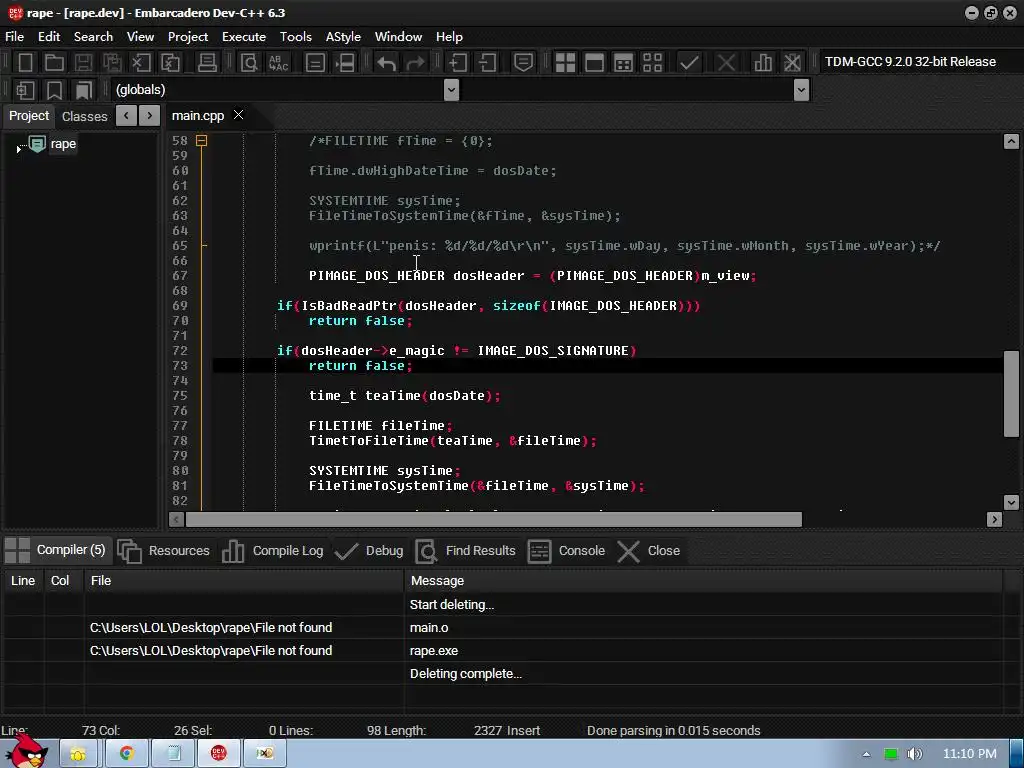
Task: Open the Window menu
Action: 398,37
